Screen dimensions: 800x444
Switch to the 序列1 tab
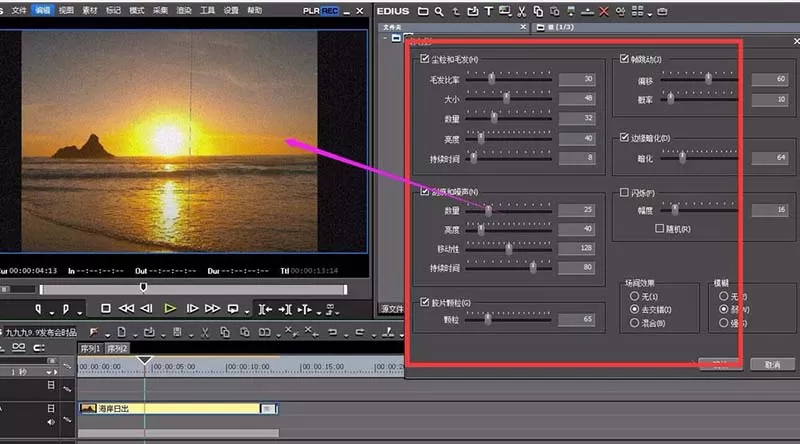[90, 349]
